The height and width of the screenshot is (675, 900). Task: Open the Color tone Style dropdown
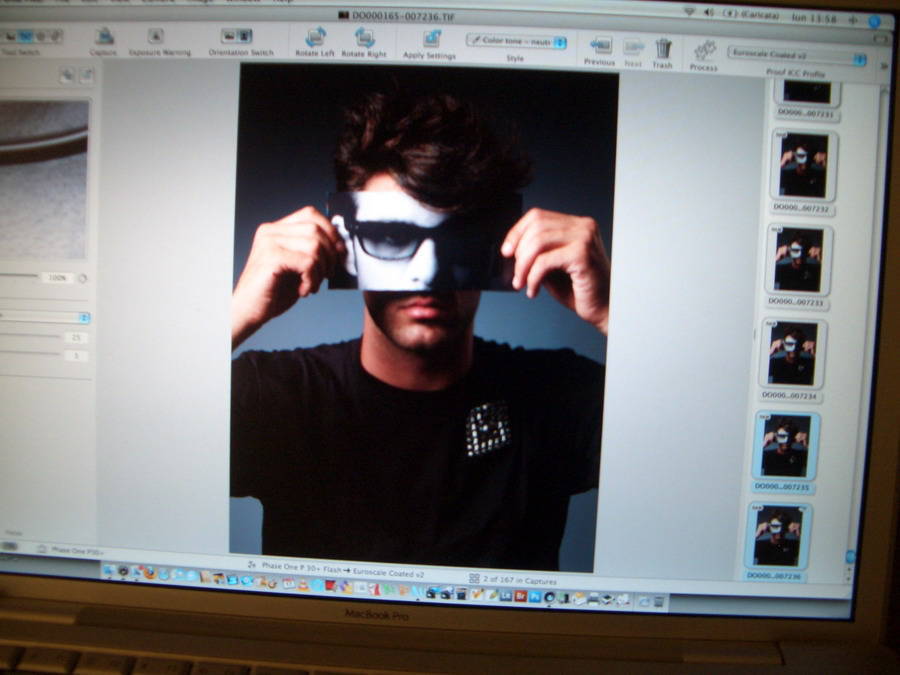click(517, 42)
